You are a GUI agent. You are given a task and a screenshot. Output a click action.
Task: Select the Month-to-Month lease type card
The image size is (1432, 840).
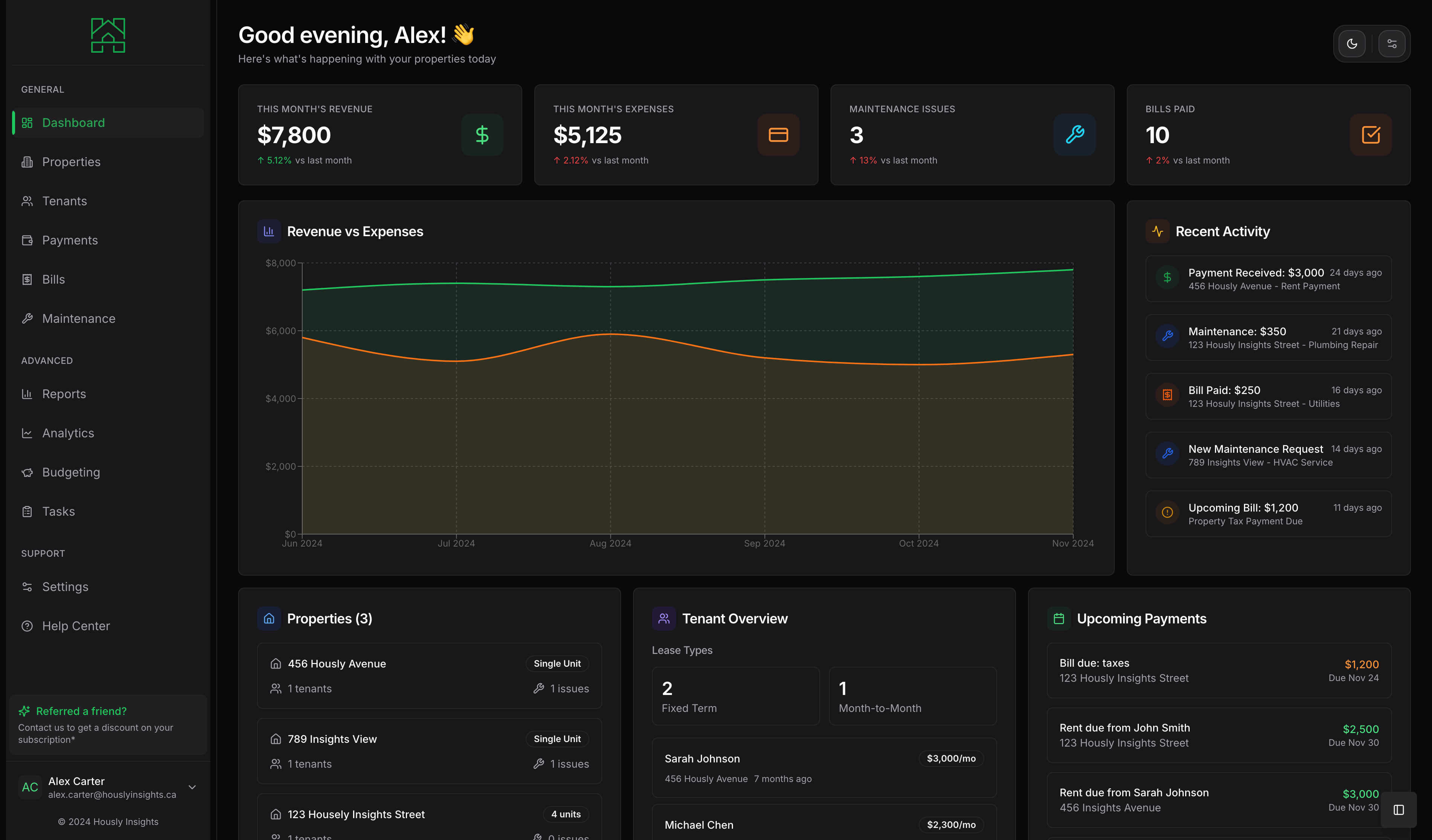click(913, 696)
